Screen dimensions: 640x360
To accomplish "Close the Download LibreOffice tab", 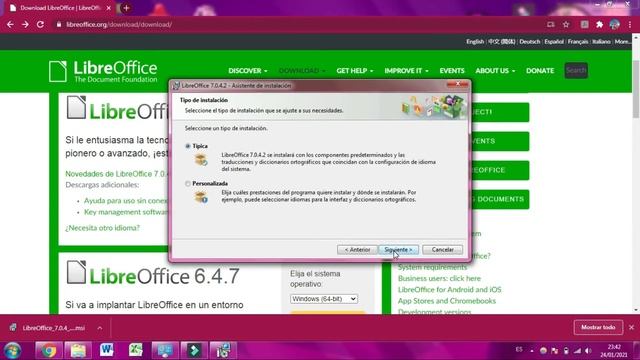I will 109,8.
